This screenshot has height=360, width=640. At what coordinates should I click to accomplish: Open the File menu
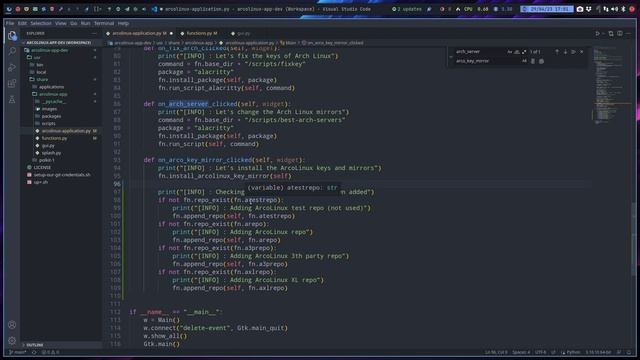[10, 23]
